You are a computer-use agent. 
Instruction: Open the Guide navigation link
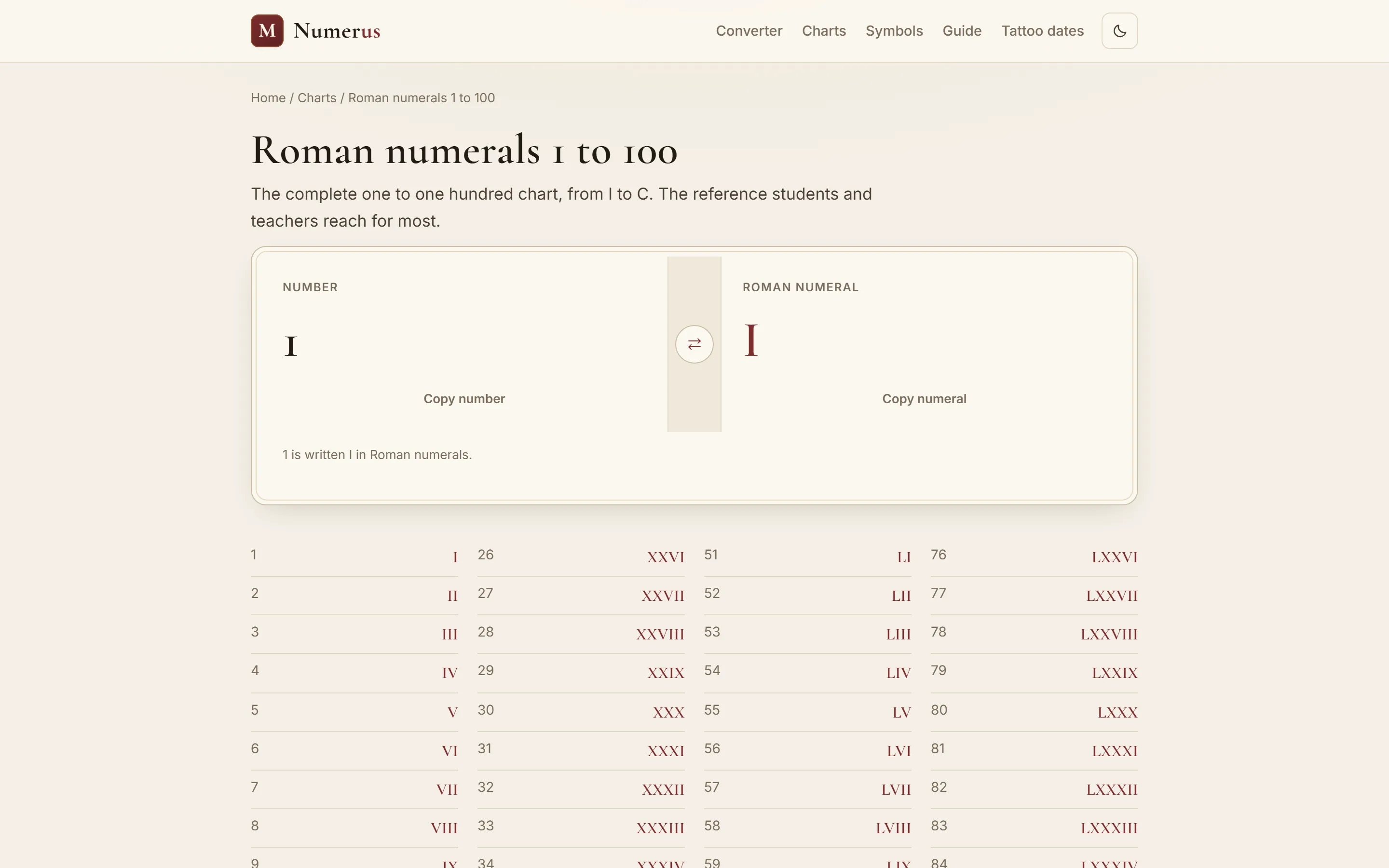[x=961, y=31]
